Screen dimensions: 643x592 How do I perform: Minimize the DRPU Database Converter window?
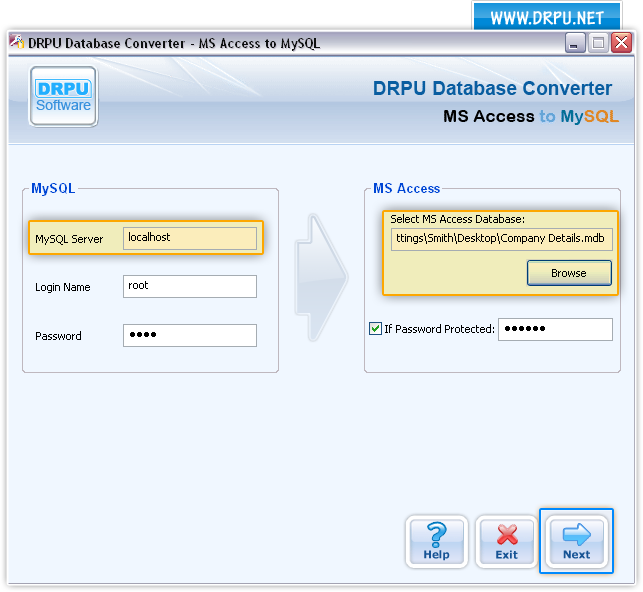point(575,43)
